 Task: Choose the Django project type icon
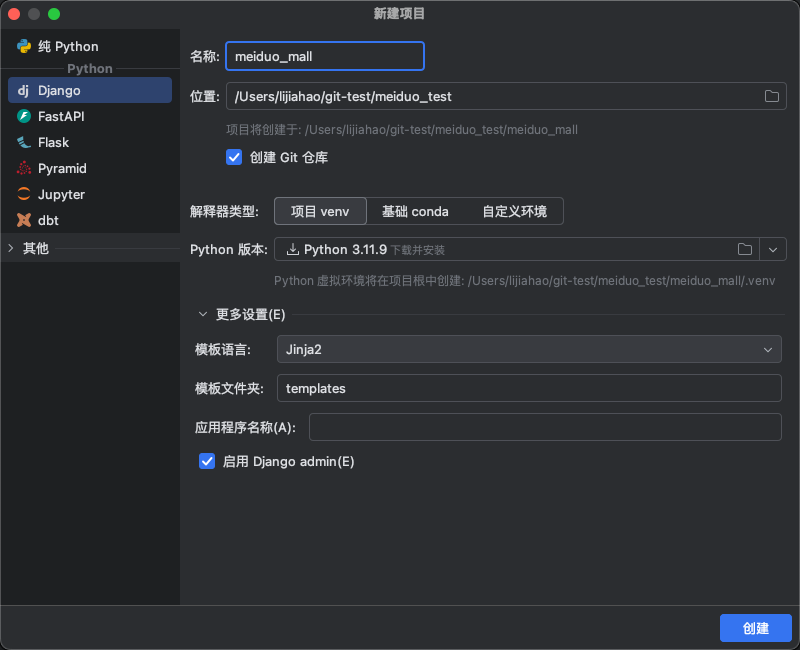click(24, 90)
